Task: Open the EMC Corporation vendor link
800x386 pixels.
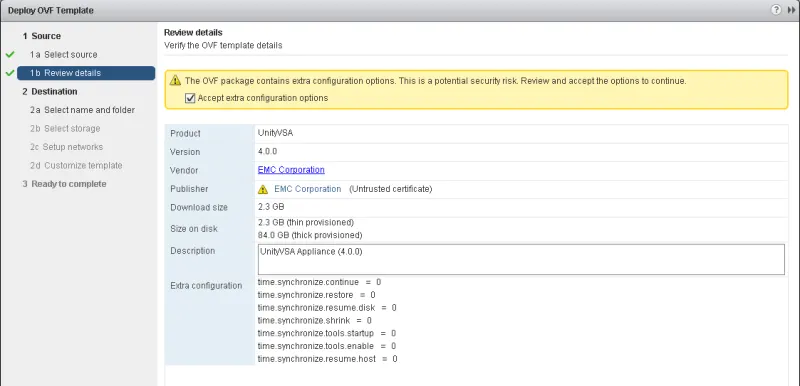Action: [x=291, y=170]
